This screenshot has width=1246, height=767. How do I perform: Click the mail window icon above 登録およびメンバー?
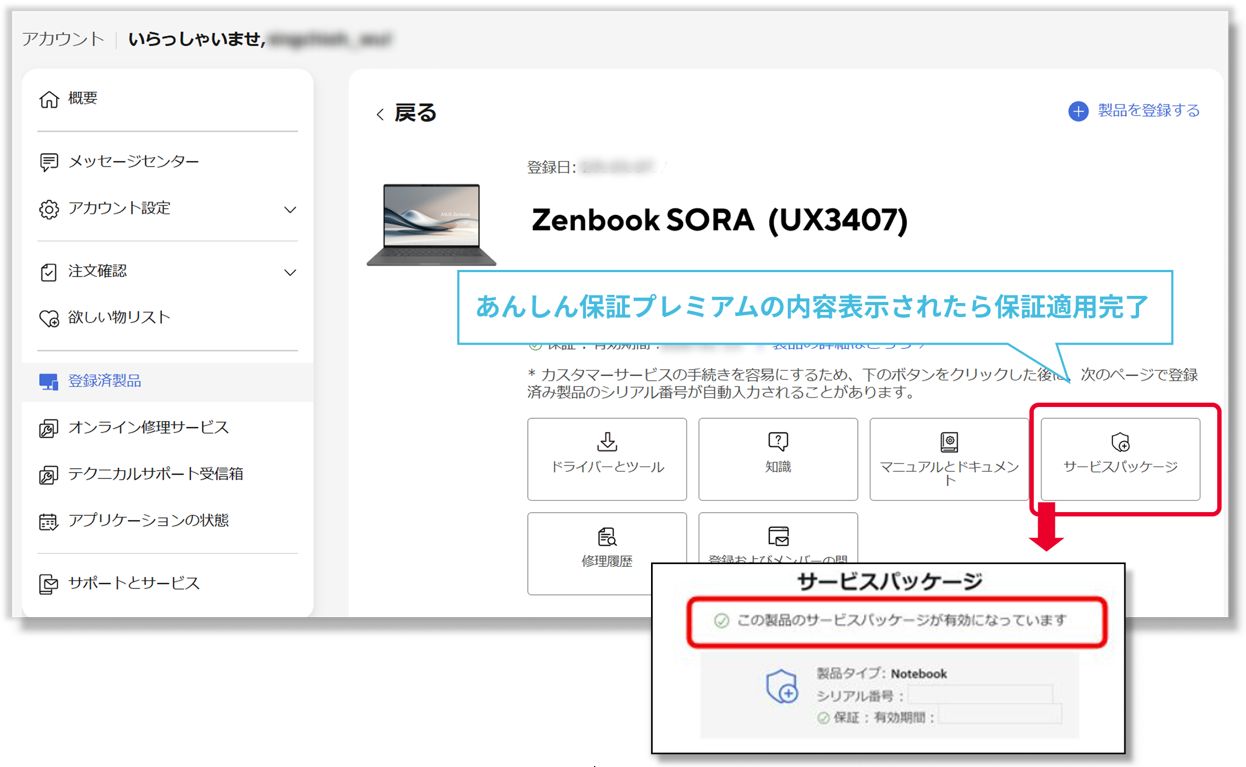point(778,535)
